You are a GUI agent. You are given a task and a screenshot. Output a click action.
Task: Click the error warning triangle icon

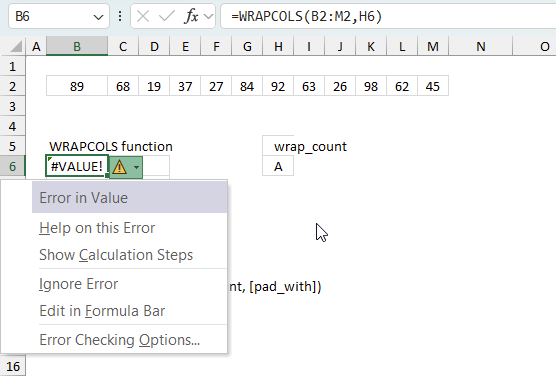click(x=119, y=167)
